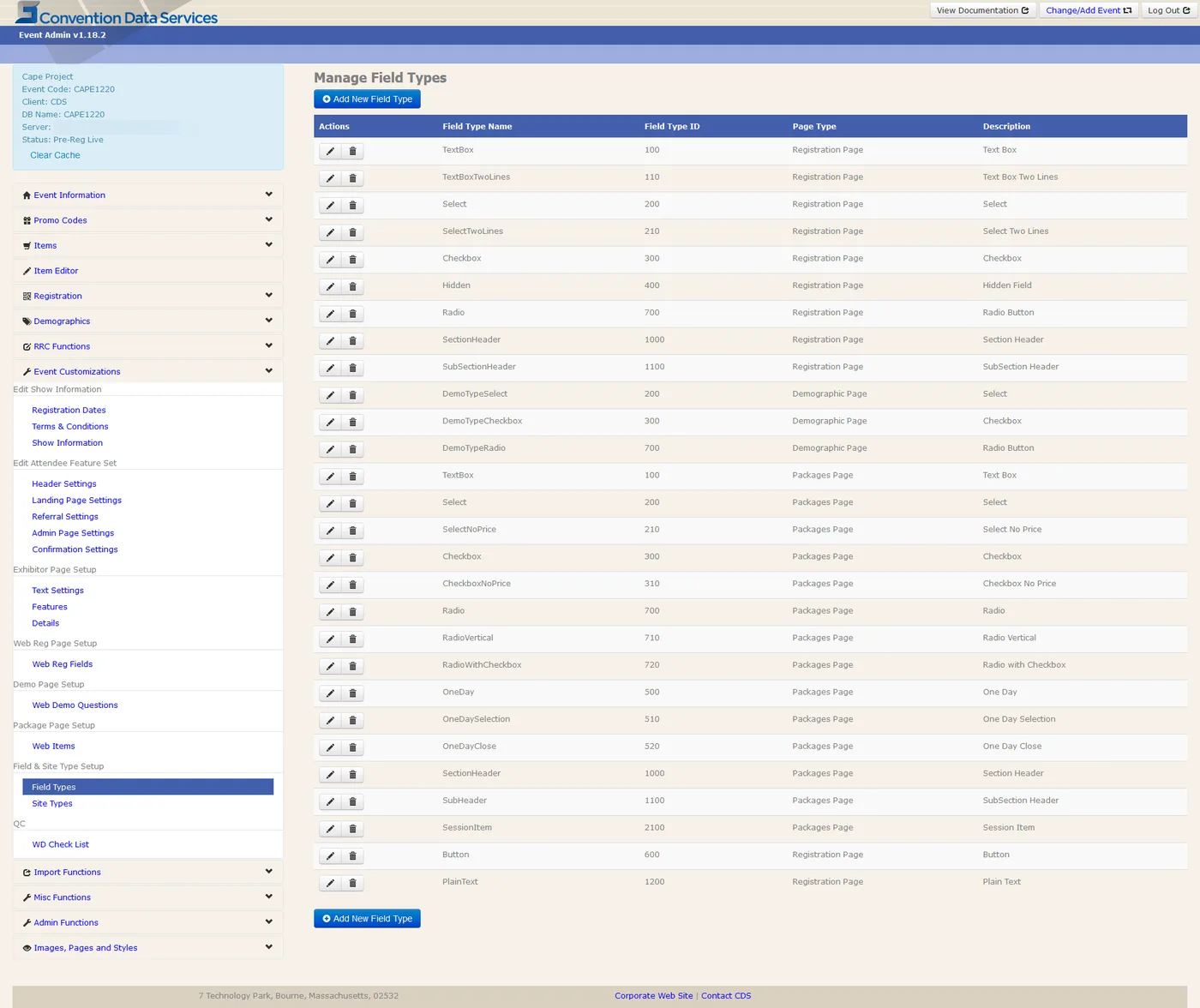
Task: Edit the TextBoxTwoLines field type pencil icon
Action: (x=330, y=178)
